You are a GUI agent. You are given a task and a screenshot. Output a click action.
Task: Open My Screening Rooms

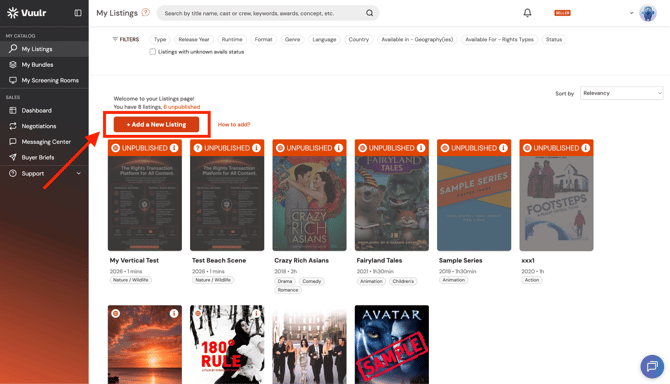point(44,80)
